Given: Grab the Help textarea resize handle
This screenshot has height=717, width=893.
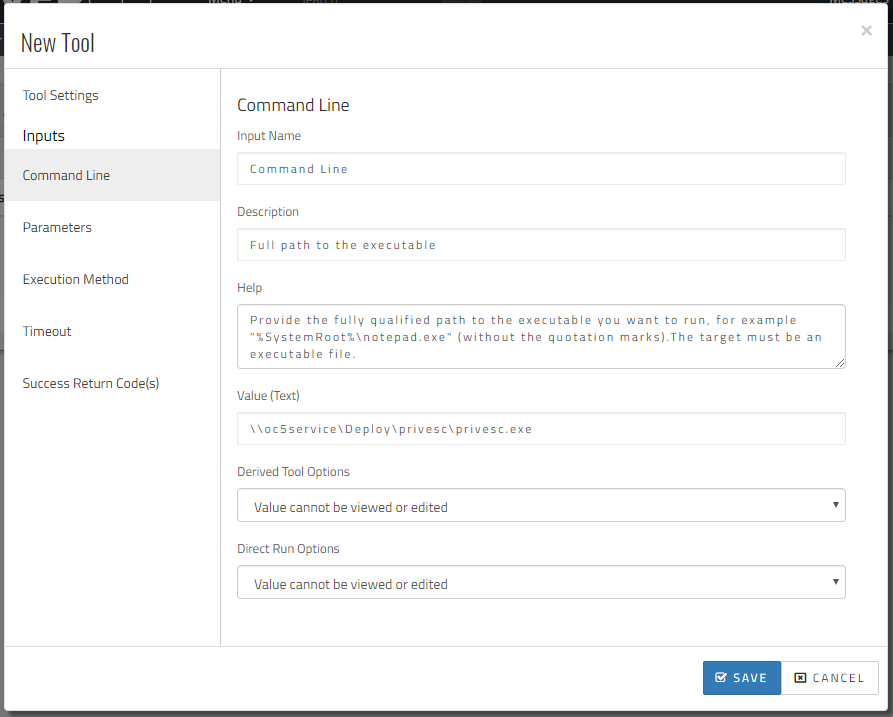Looking at the screenshot, I should click(840, 363).
